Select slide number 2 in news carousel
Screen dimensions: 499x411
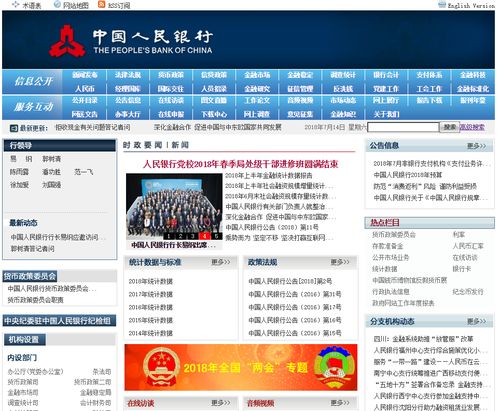click(181, 236)
